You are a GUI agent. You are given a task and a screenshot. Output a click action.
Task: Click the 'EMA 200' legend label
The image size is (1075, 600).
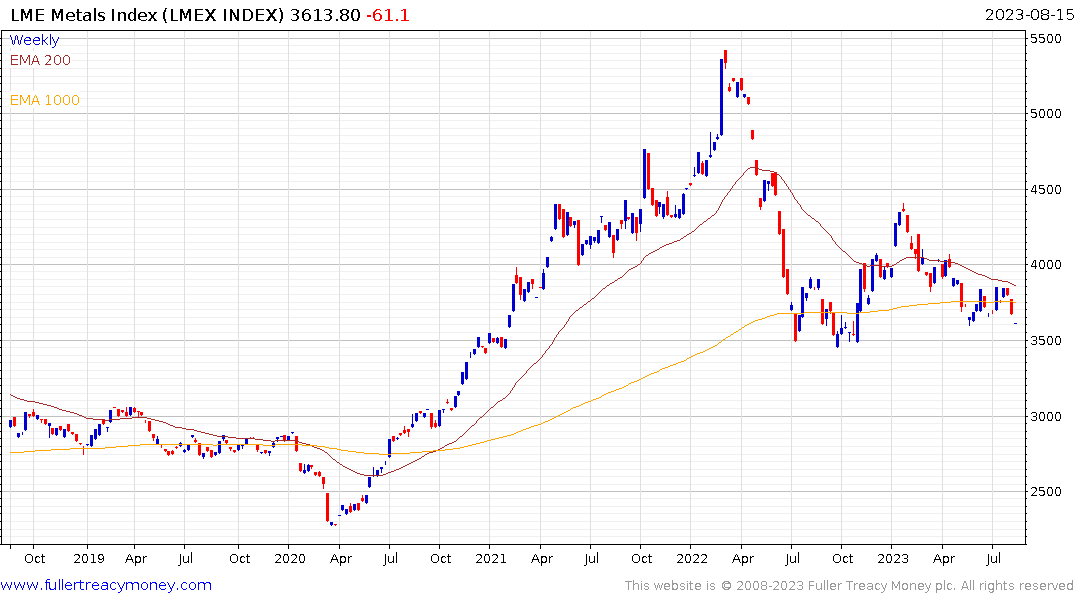point(40,60)
